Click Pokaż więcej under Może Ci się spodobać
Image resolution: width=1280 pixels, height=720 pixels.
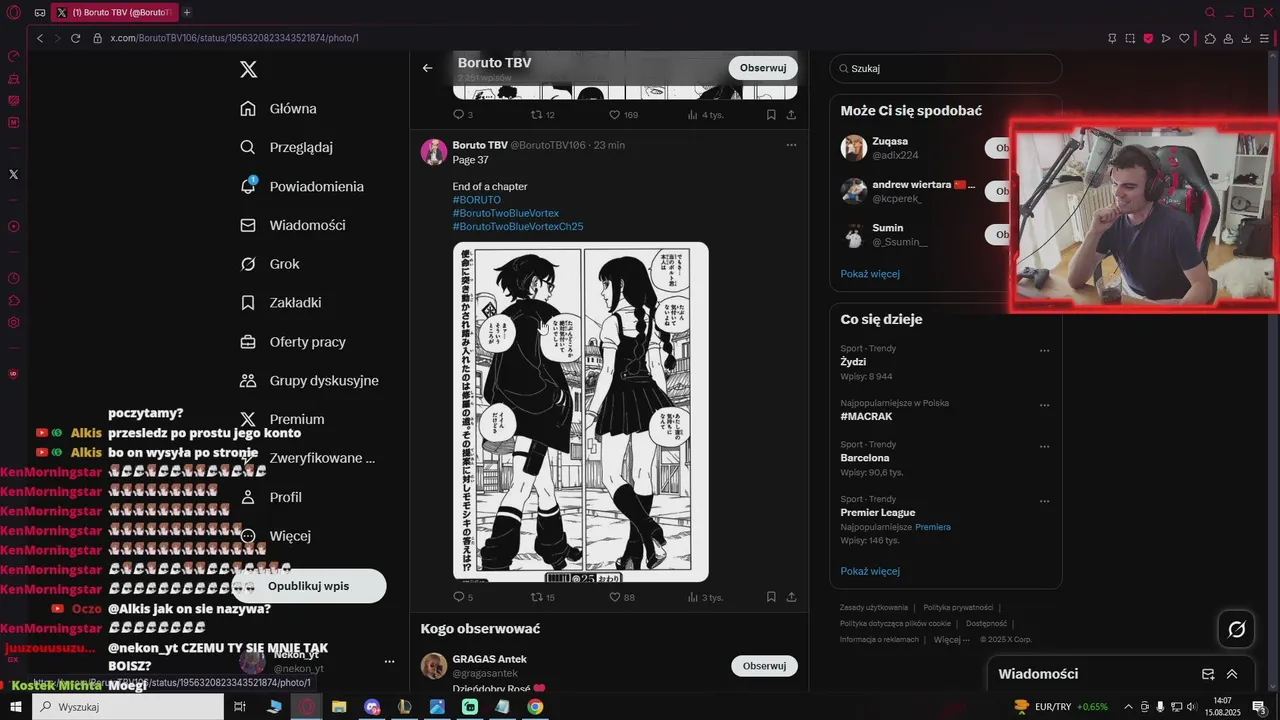870,274
